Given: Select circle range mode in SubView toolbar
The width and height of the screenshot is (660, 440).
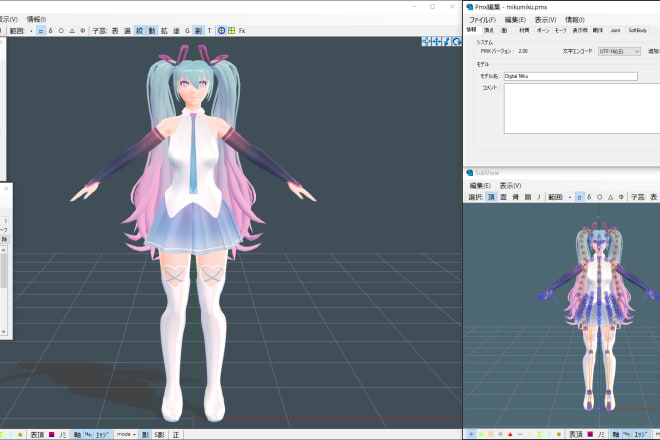Looking at the screenshot, I should 599,197.
